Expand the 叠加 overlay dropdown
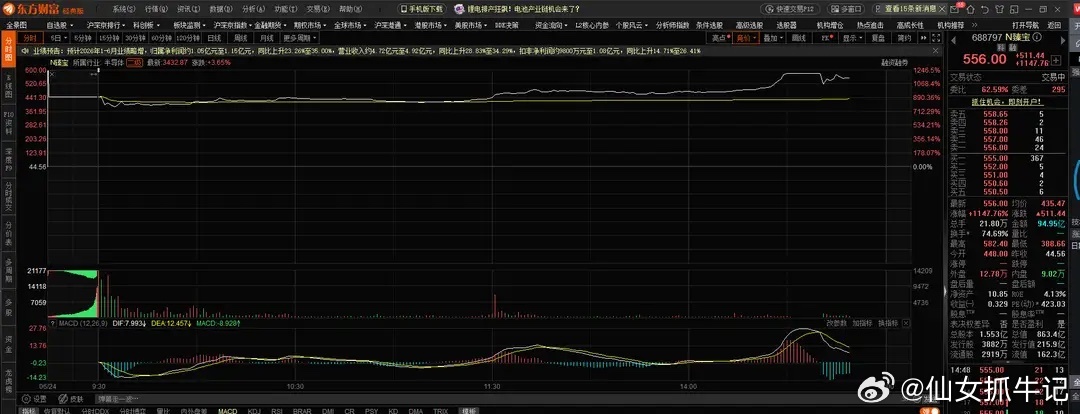 click(x=772, y=38)
